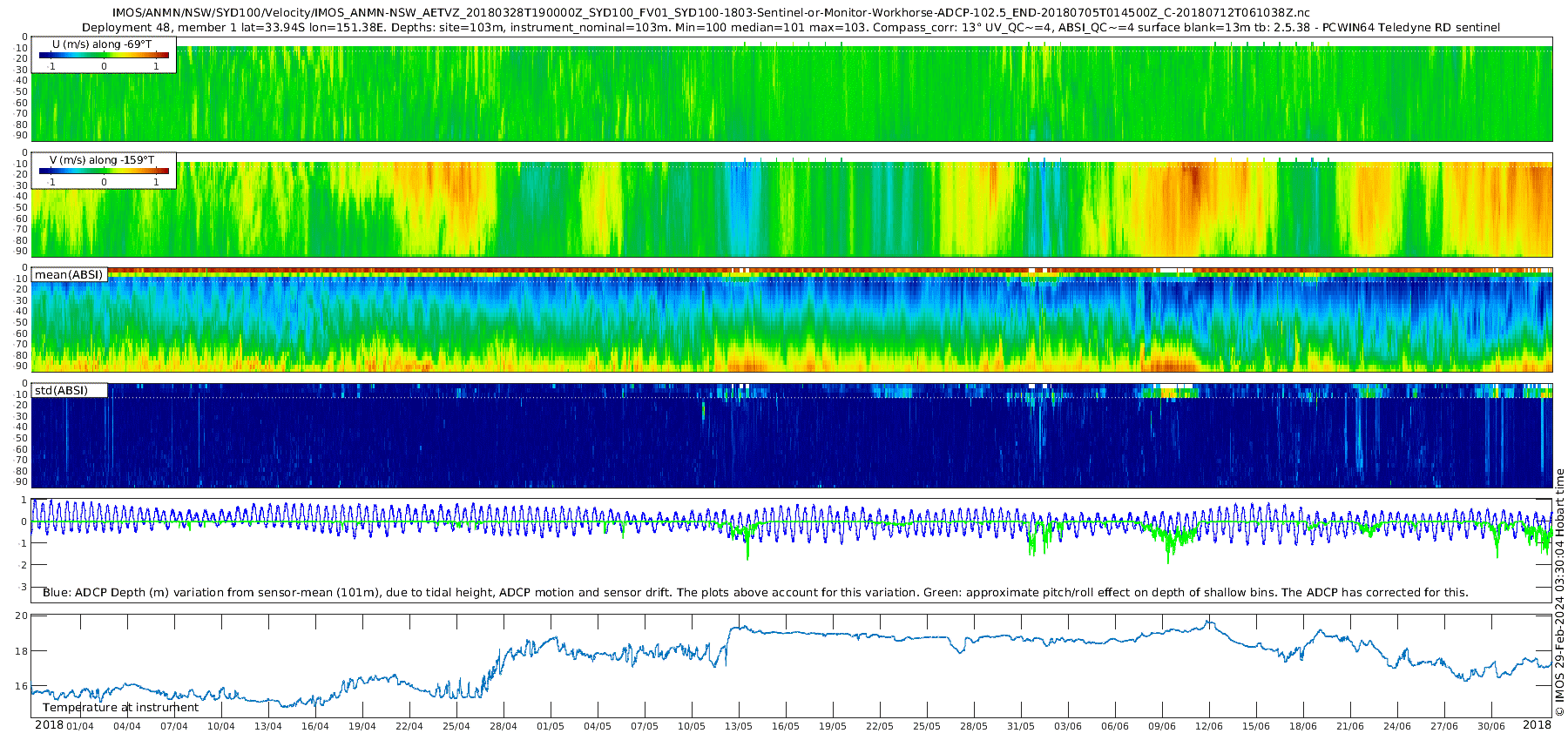1568x740 pixels.
Task: Select the 12/06 date tick
Action: [x=1209, y=727]
